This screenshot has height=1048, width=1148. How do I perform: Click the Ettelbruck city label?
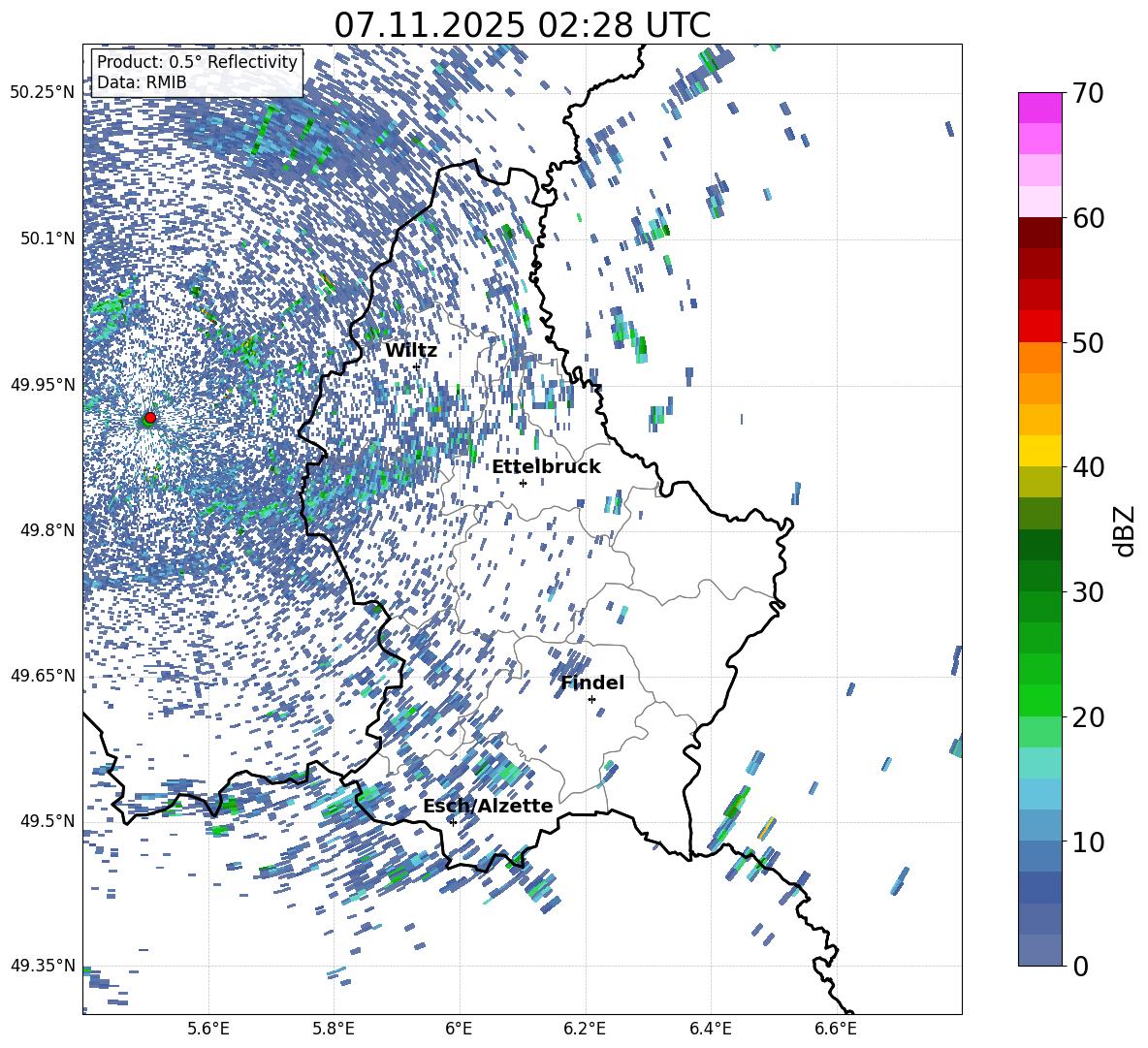click(546, 467)
